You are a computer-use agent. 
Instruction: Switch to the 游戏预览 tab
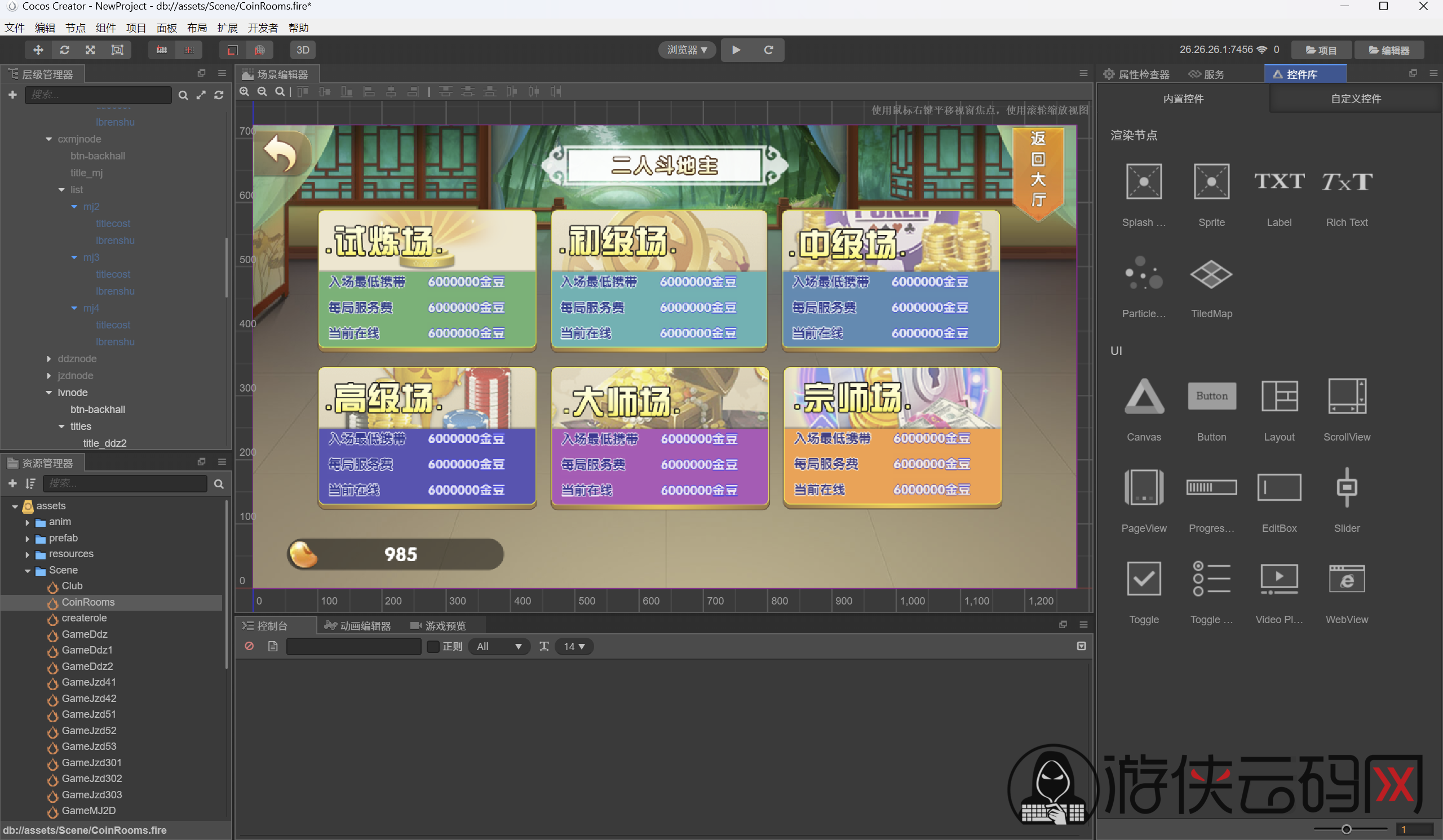click(439, 626)
